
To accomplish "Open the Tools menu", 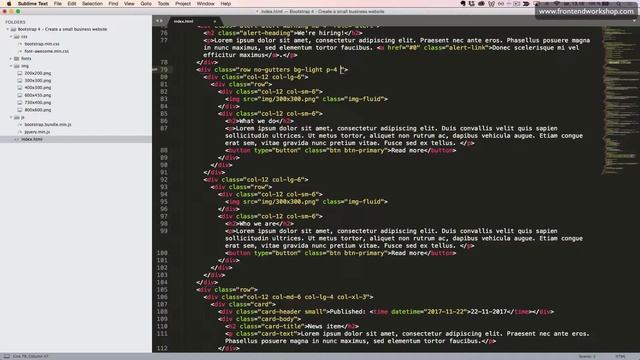I will point(163,4).
